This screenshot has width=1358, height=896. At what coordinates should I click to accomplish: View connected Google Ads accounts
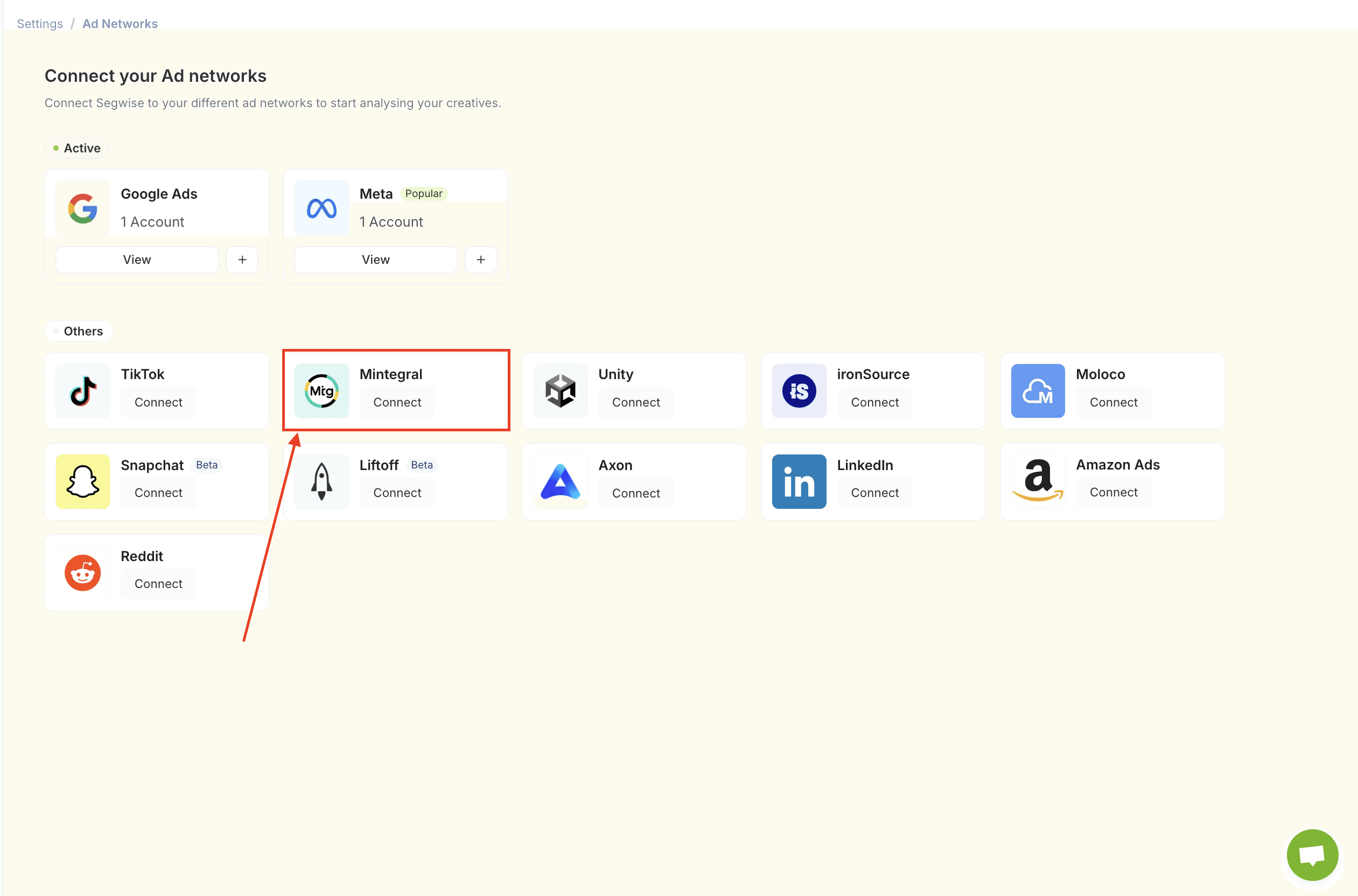coord(137,260)
